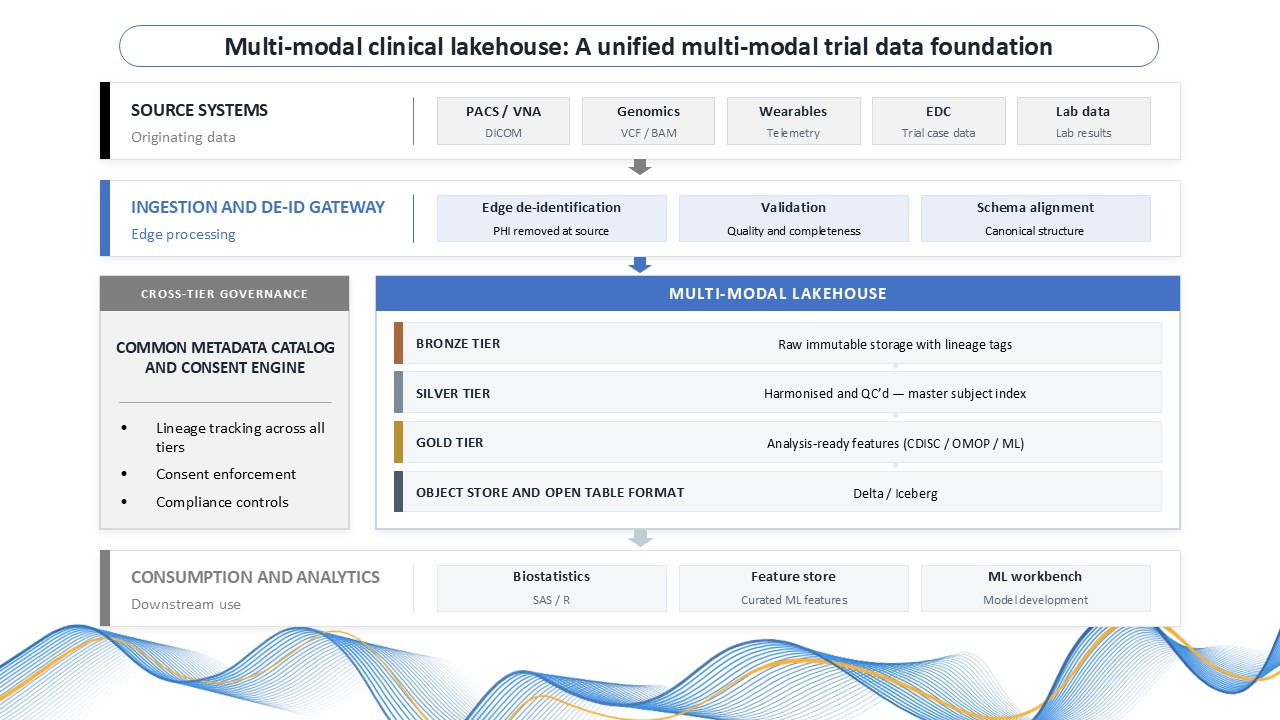The height and width of the screenshot is (720, 1280).
Task: Click the CONSUMPTION AND ANALYTICS heading
Action: (x=255, y=577)
